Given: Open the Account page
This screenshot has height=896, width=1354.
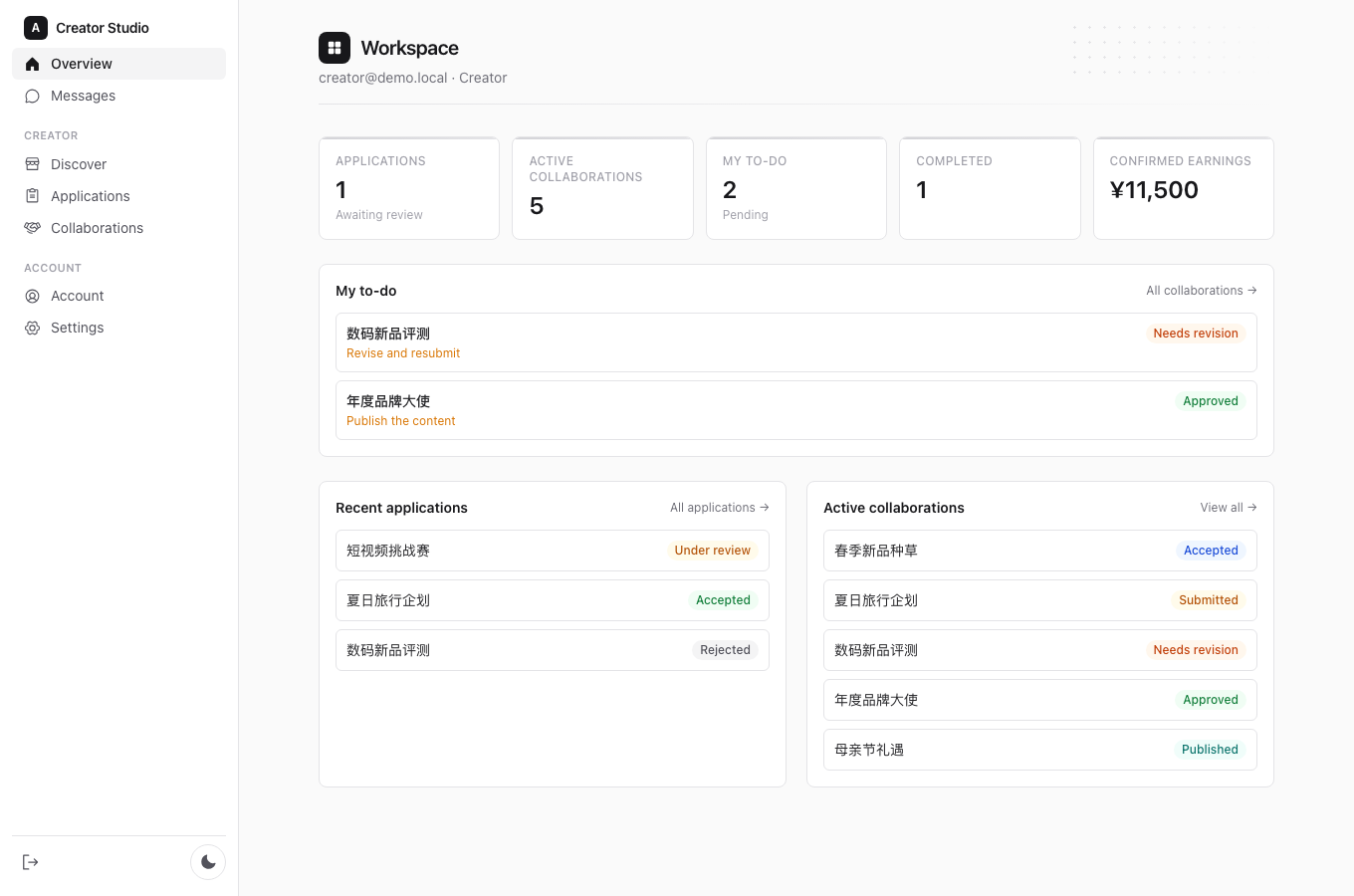Looking at the screenshot, I should pos(119,296).
